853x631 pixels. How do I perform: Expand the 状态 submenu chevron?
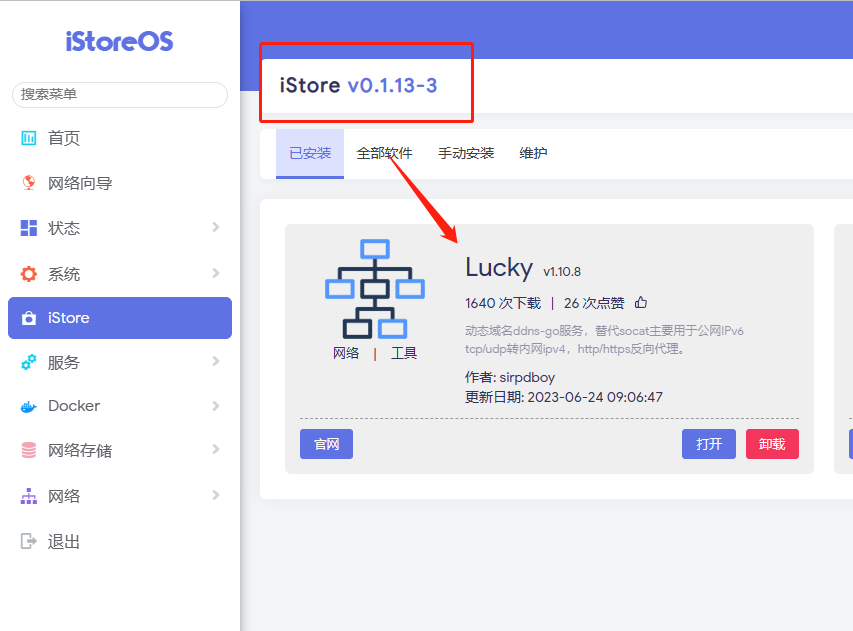pos(216,227)
